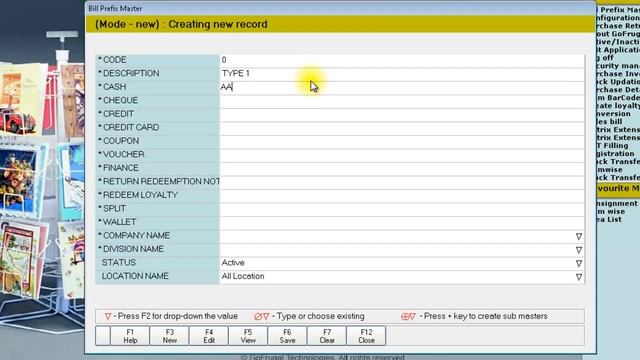Click the REDEEM LOYALTY input field
Viewport: 640px width, 360px height.
tap(402, 195)
